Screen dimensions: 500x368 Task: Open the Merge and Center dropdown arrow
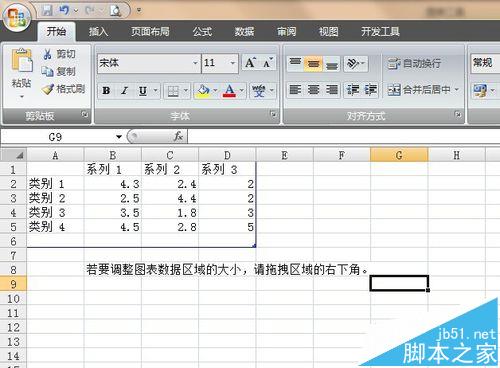pyautogui.click(x=456, y=89)
